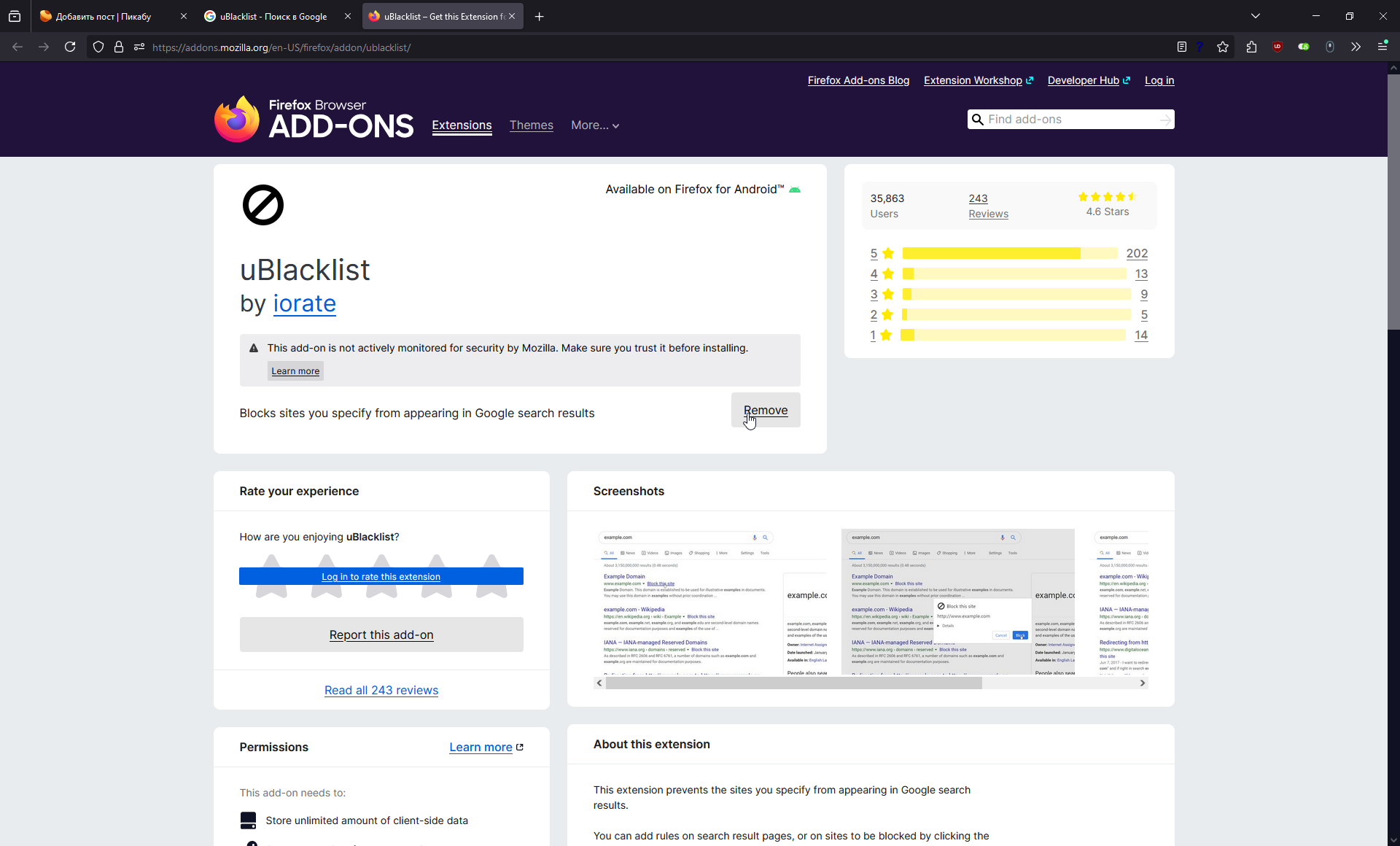Viewport: 1400px width, 846px height.
Task: Filter reviews by the 5 star rating bar
Action: point(1010,253)
